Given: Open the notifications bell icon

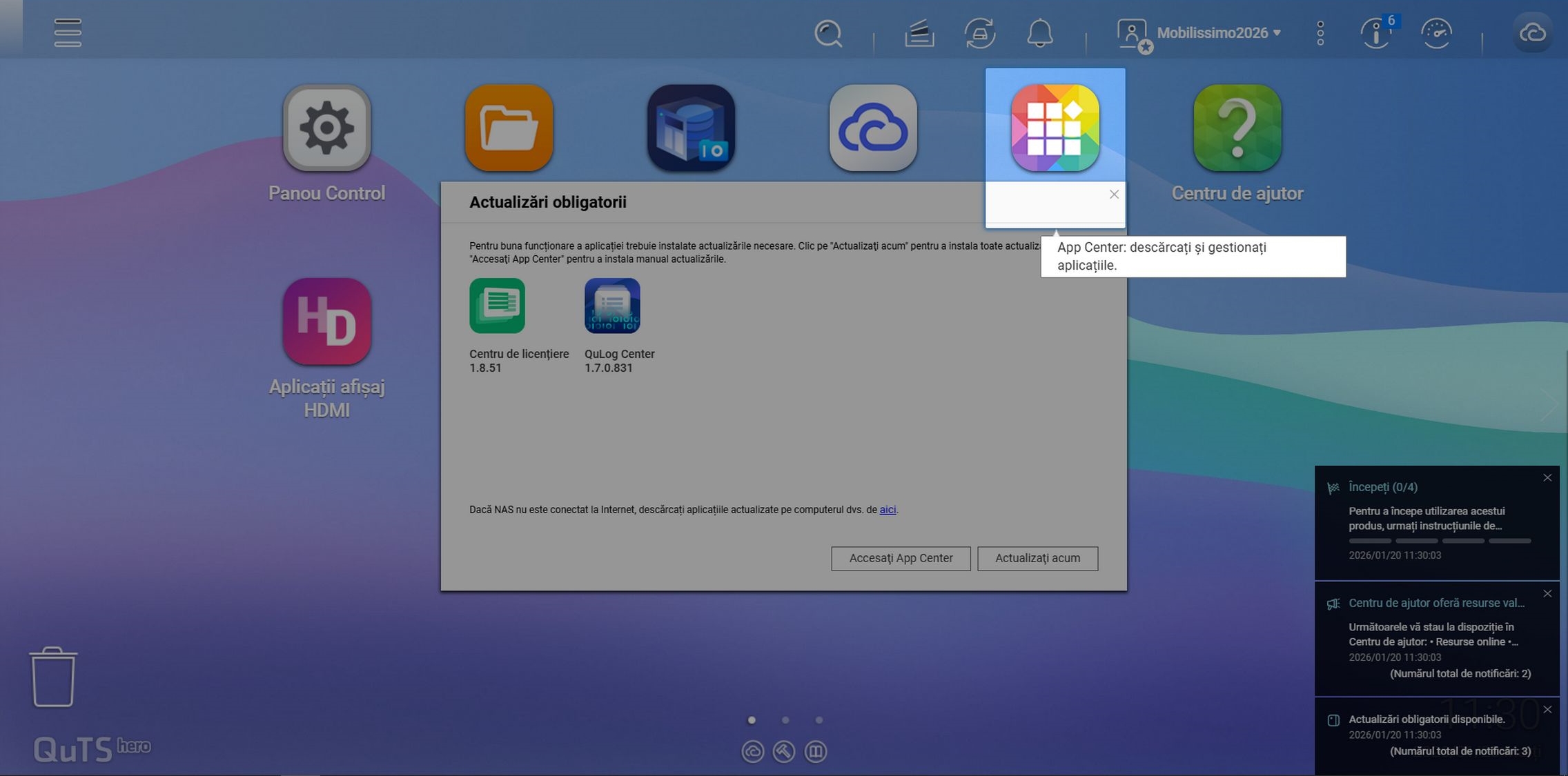Looking at the screenshot, I should (1039, 33).
